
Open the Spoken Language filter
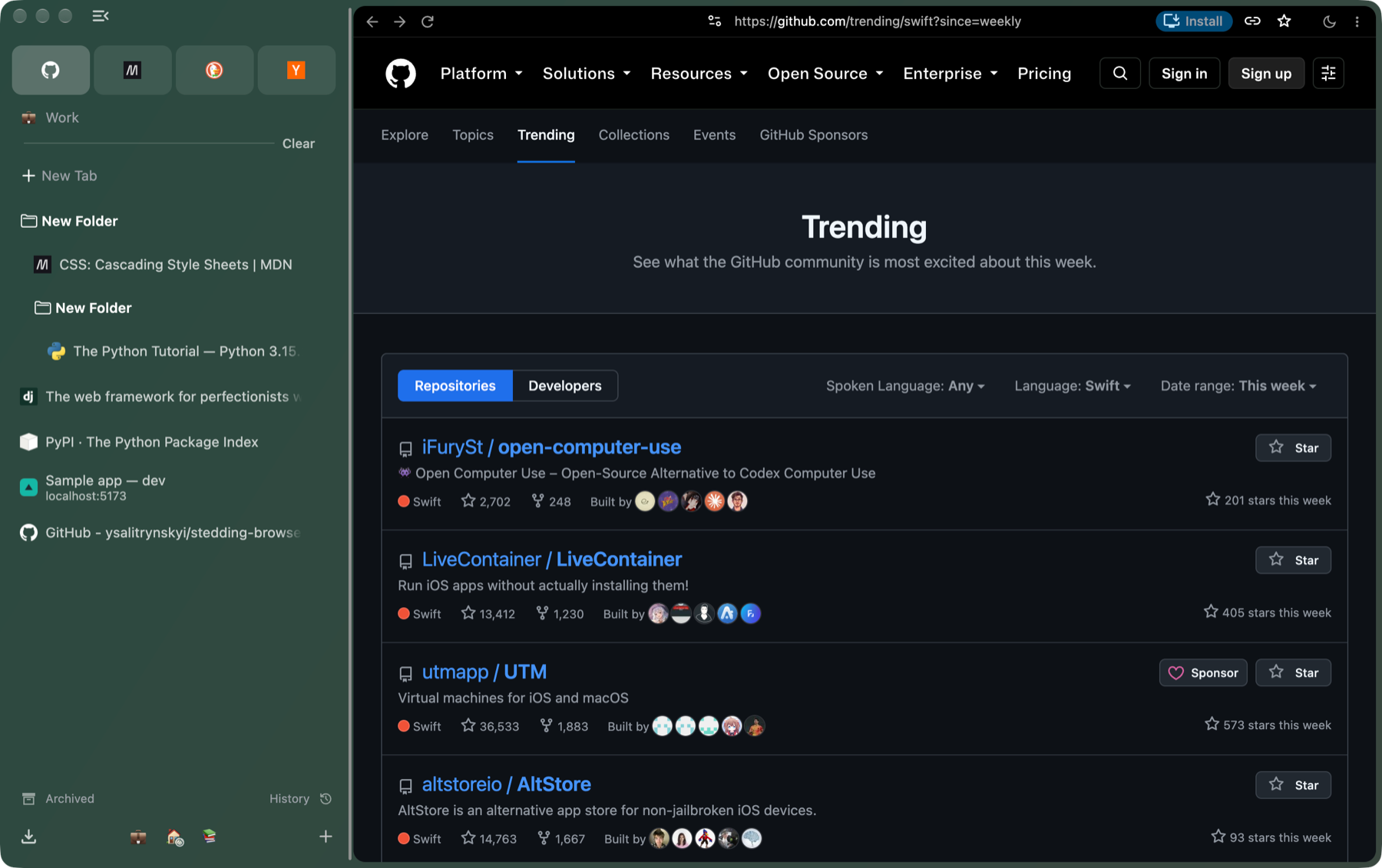click(905, 386)
